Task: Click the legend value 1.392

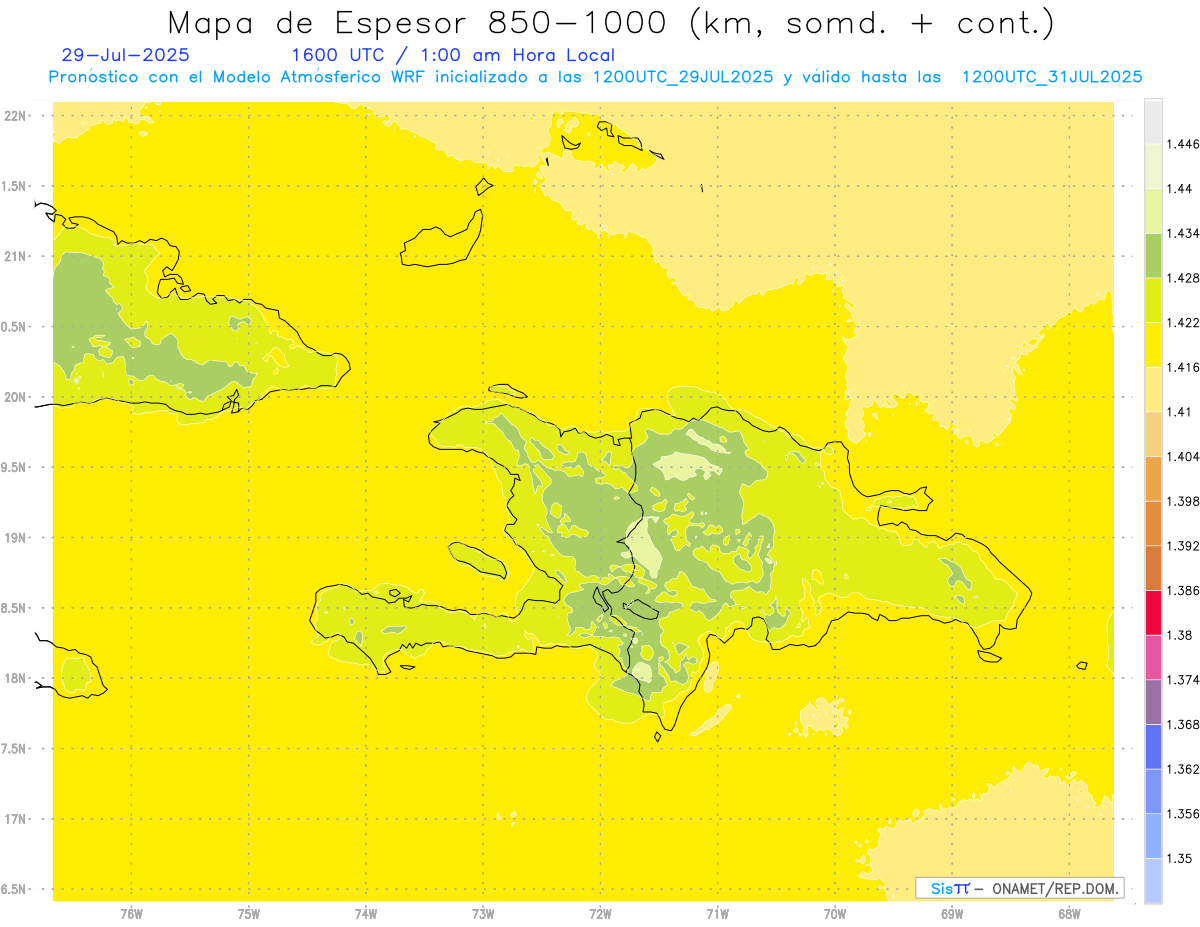Action: pos(1183,546)
